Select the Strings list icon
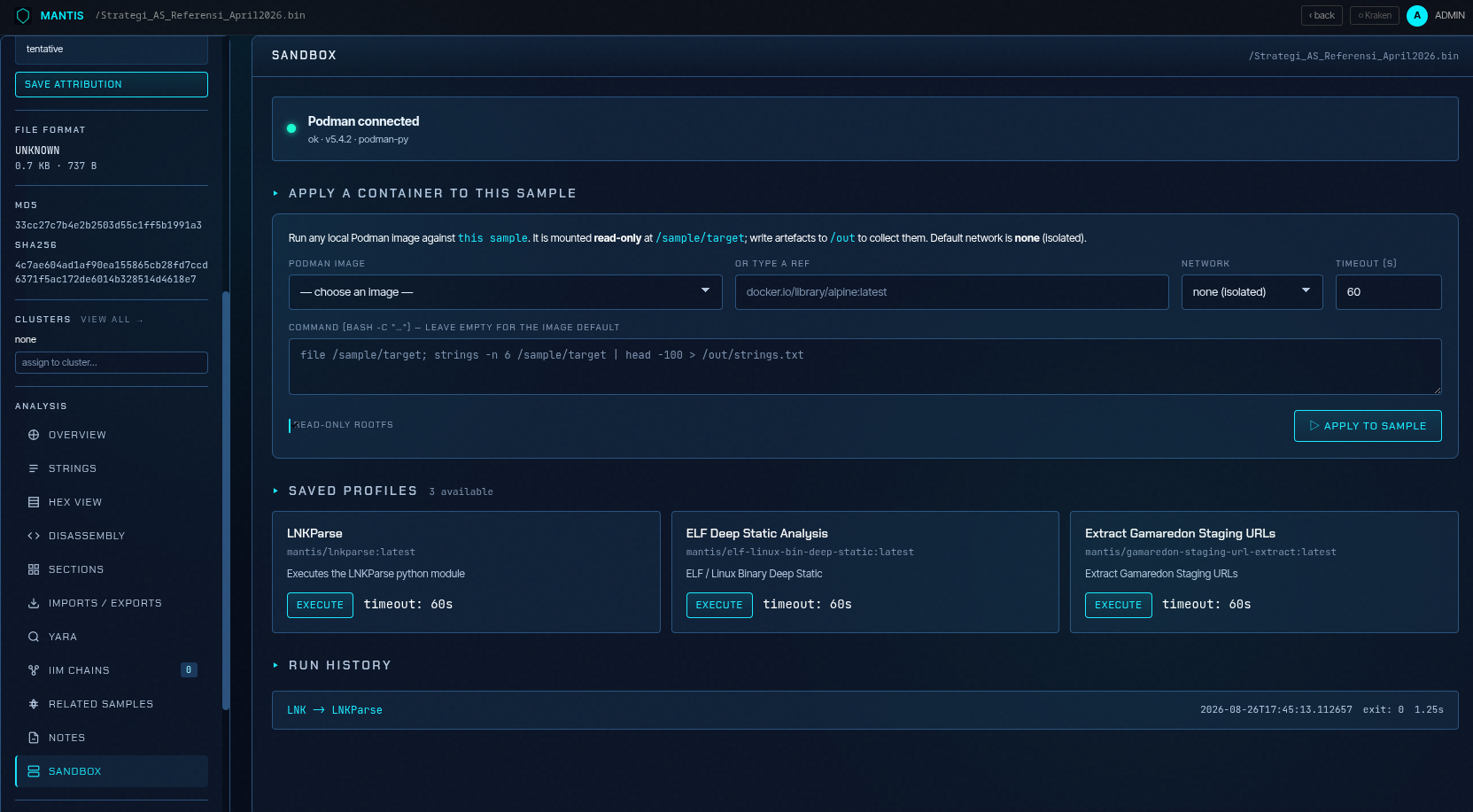 pyautogui.click(x=34, y=468)
